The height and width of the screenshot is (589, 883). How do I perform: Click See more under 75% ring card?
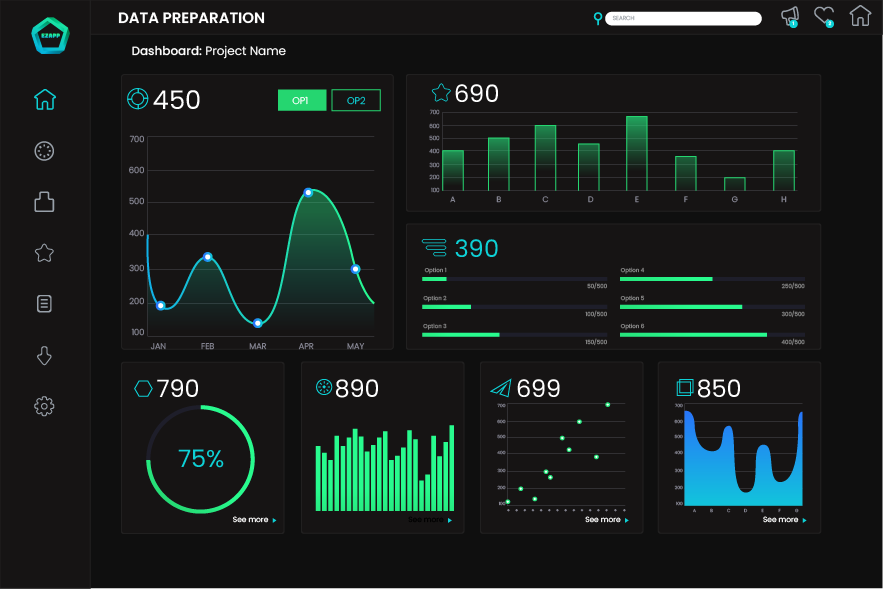[x=253, y=520]
